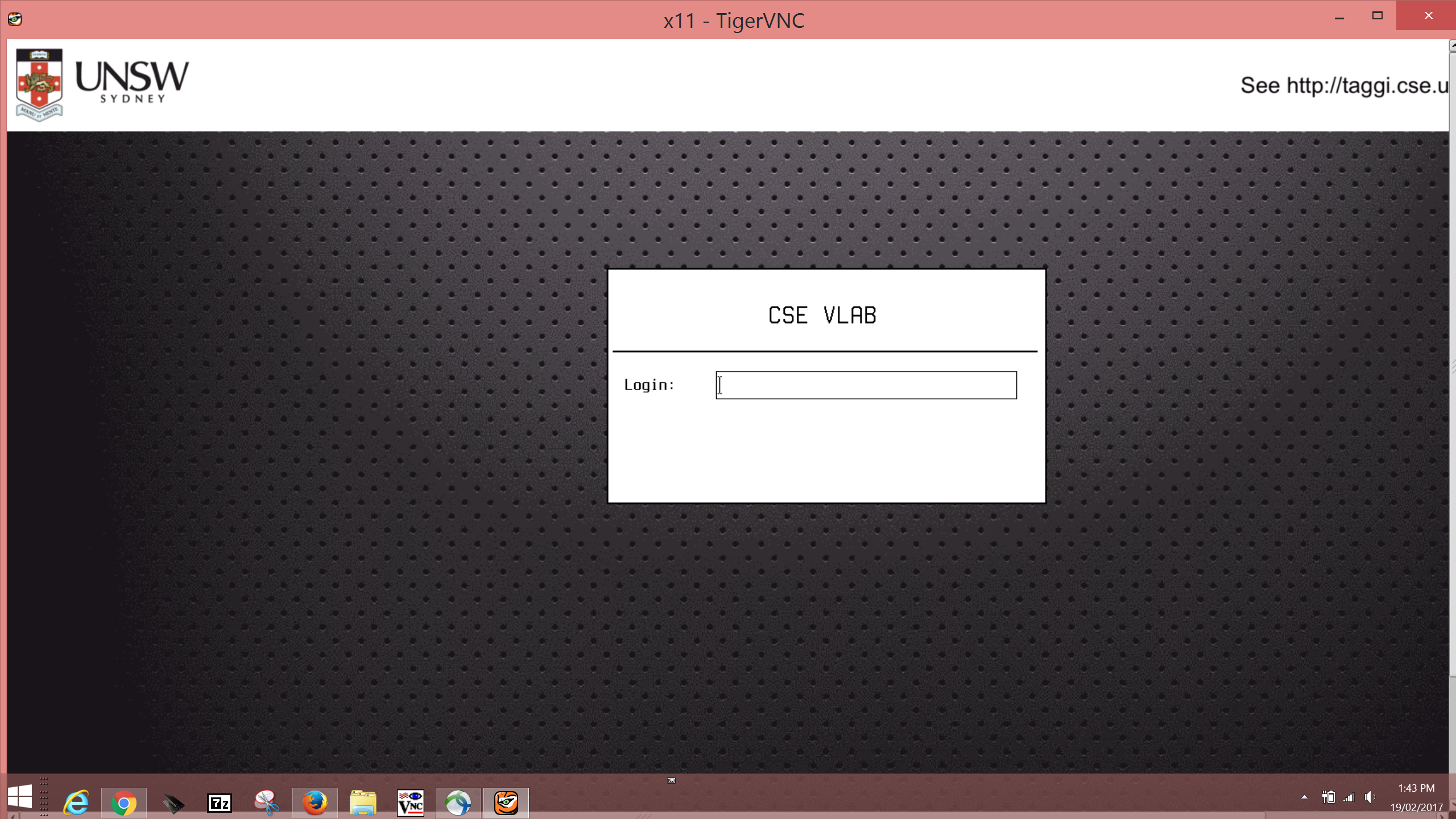Image resolution: width=1456 pixels, height=819 pixels.
Task: Launch Internet Explorer from taskbar
Action: pyautogui.click(x=76, y=803)
